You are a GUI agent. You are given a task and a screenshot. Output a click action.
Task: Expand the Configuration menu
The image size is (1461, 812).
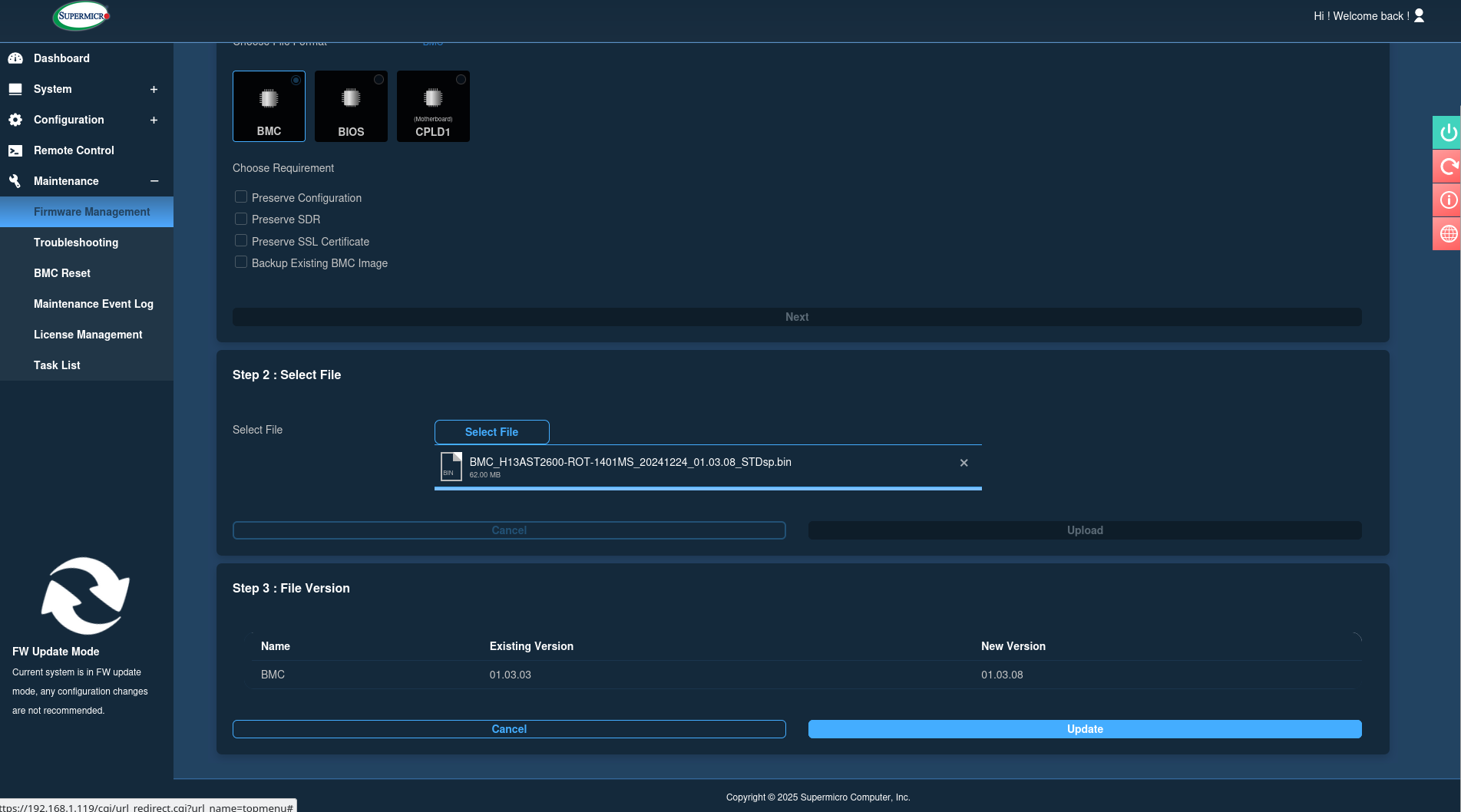[x=154, y=120]
